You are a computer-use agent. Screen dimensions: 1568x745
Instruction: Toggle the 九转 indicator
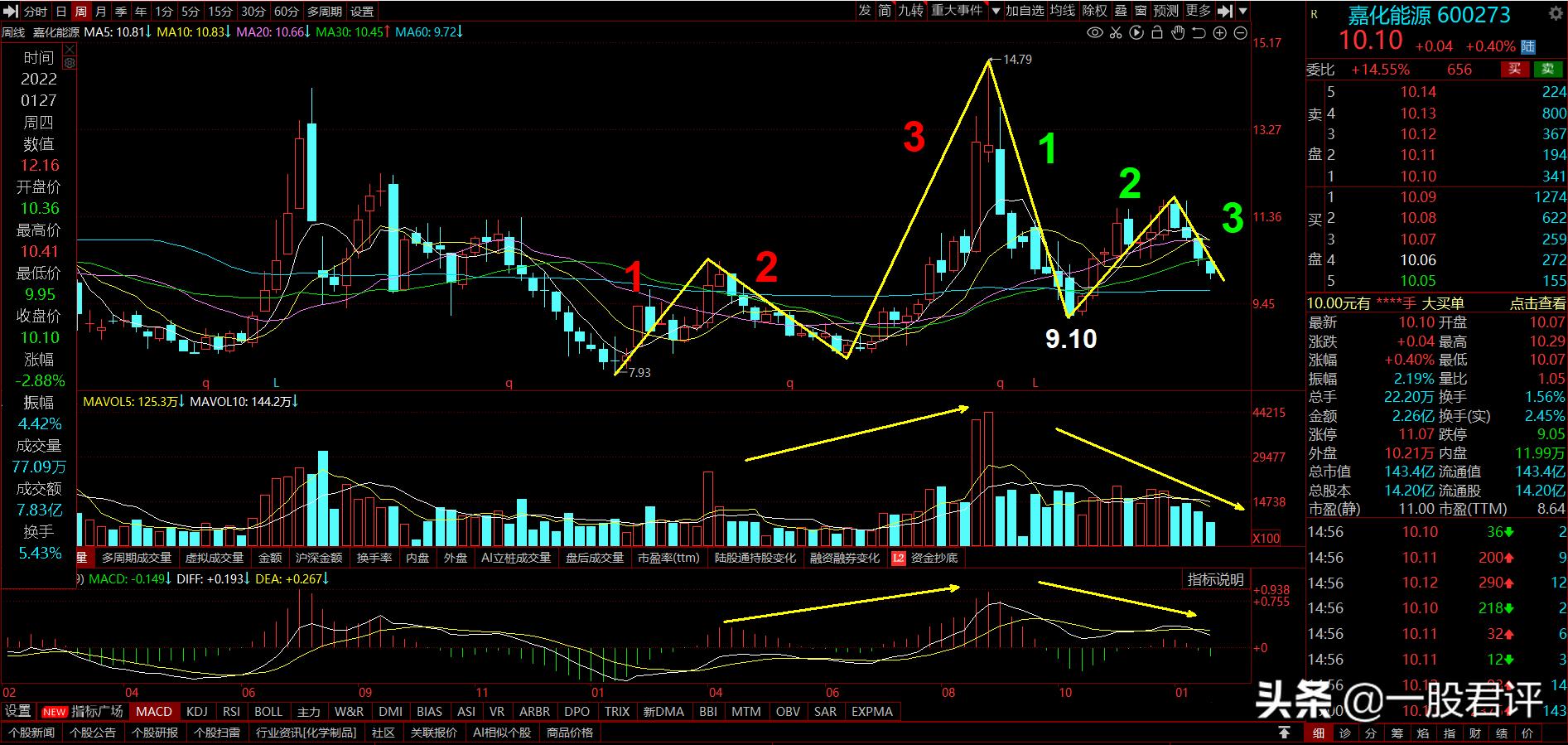click(x=911, y=11)
